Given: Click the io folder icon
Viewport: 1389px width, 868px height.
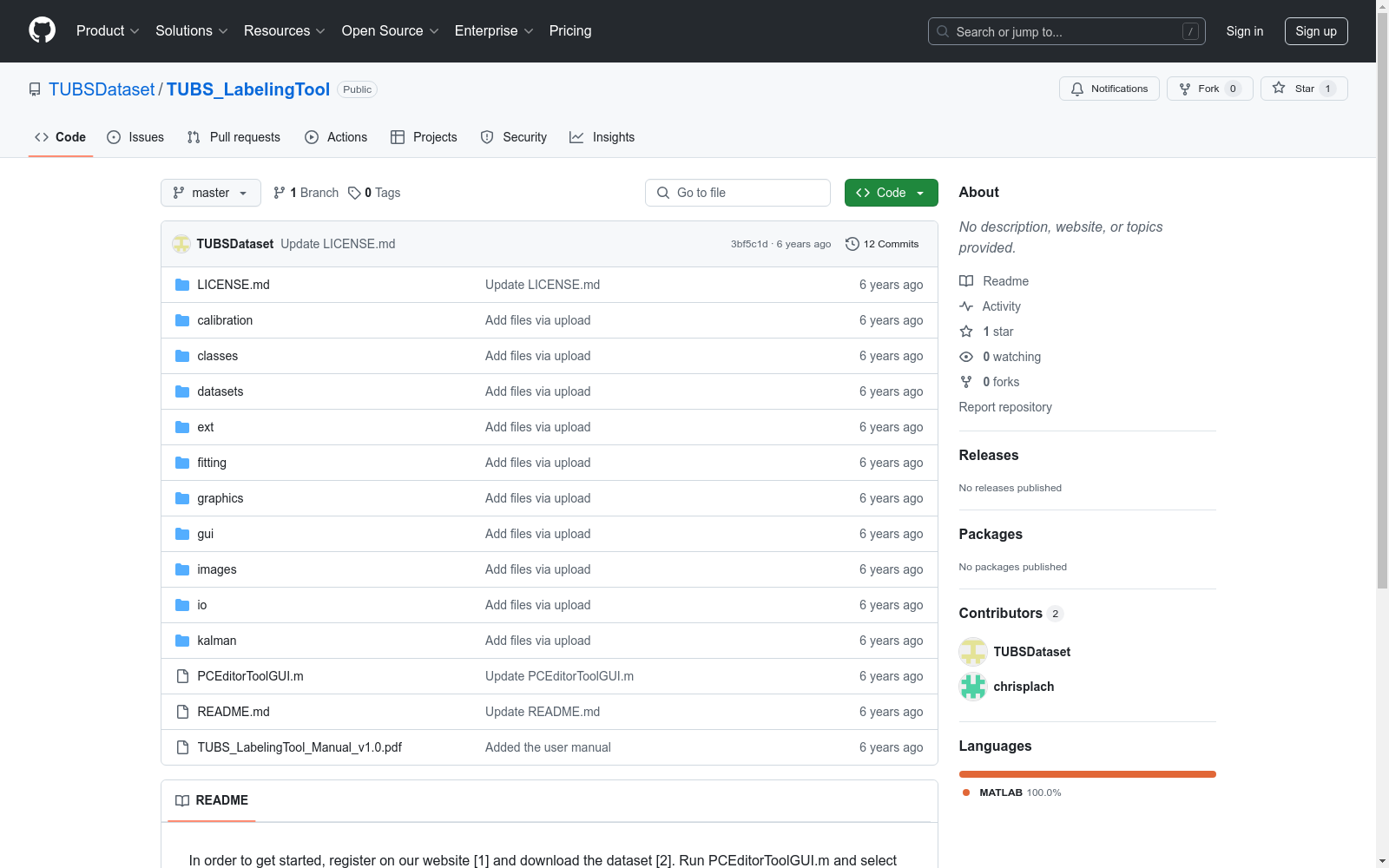Looking at the screenshot, I should click(182, 605).
